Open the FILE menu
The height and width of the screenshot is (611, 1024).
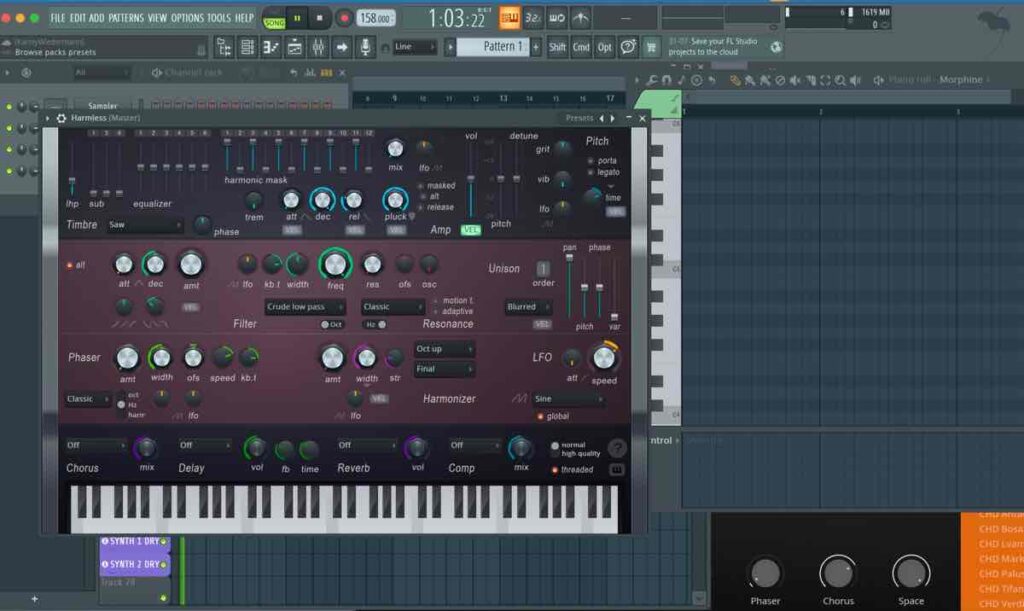pos(57,18)
